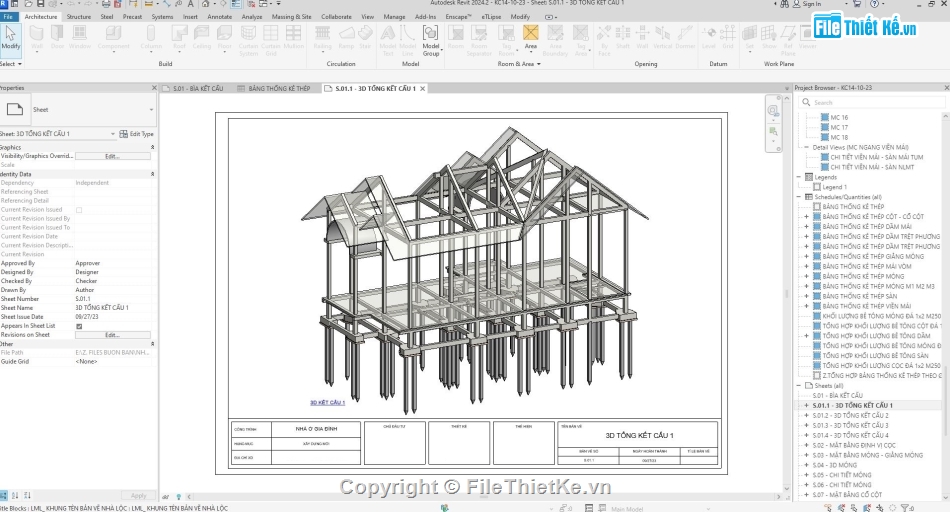Image resolution: width=950 pixels, height=512 pixels.
Task: Collapse the Schedules/Quantities tree node
Action: [x=800, y=197]
